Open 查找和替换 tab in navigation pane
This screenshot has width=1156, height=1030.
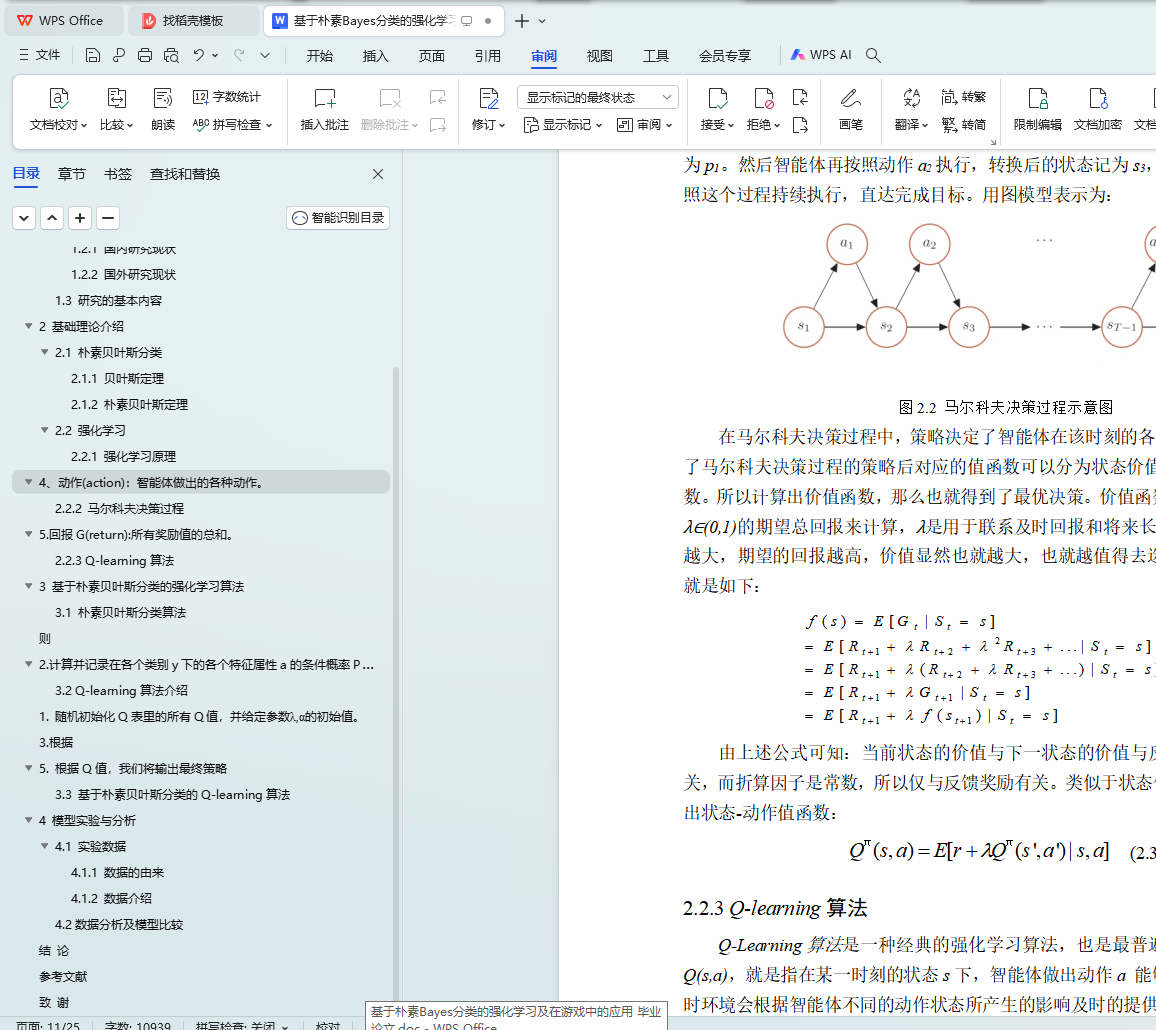coord(185,174)
